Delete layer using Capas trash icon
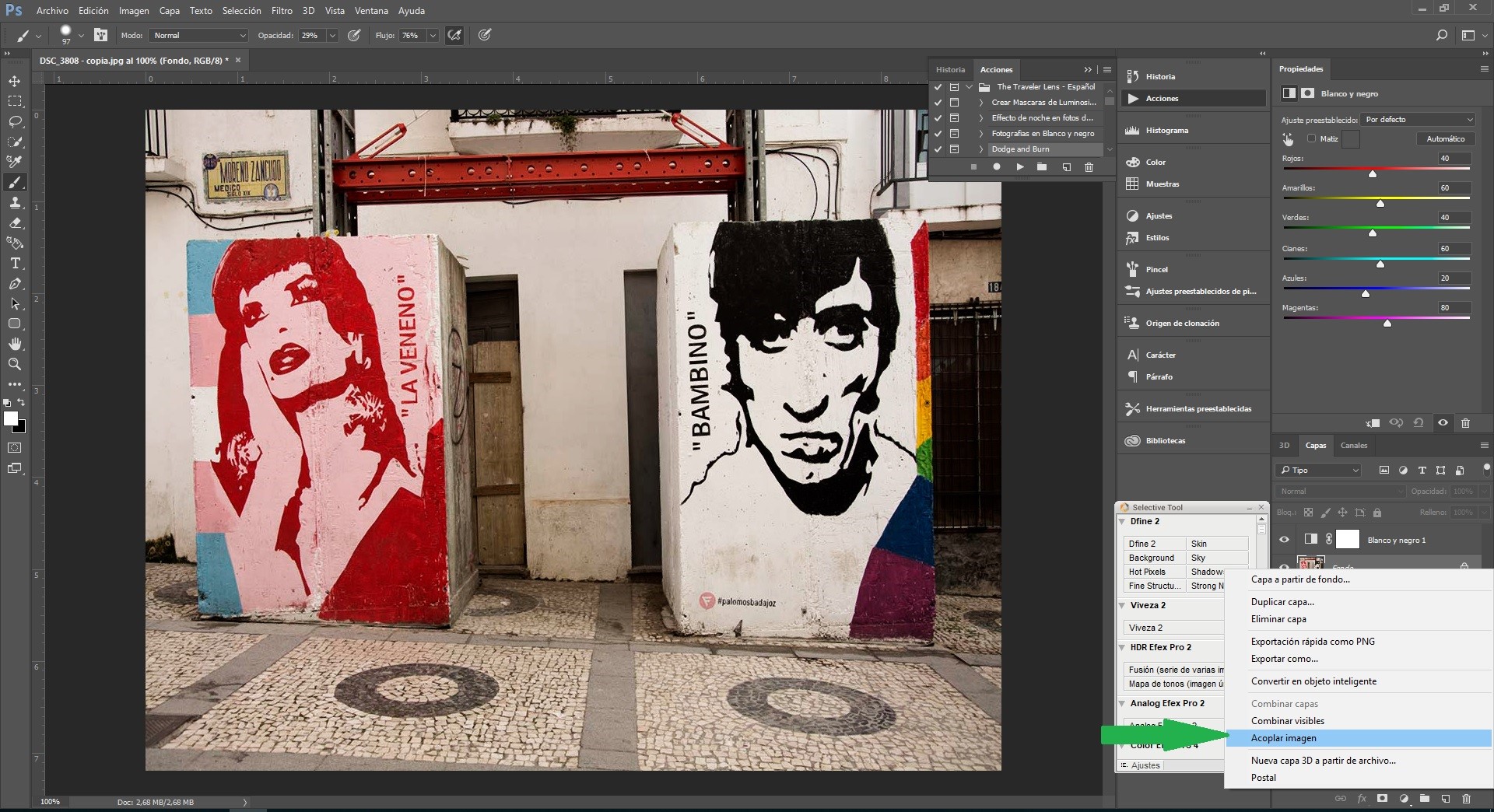 pyautogui.click(x=1466, y=799)
